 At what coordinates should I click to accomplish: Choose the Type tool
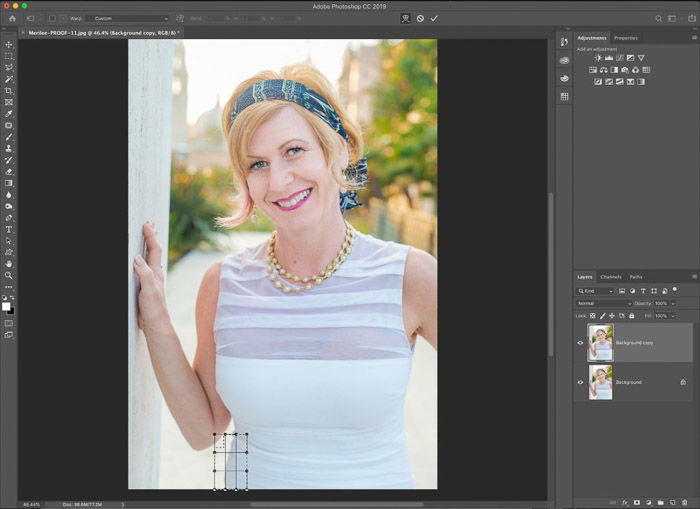tap(8, 229)
